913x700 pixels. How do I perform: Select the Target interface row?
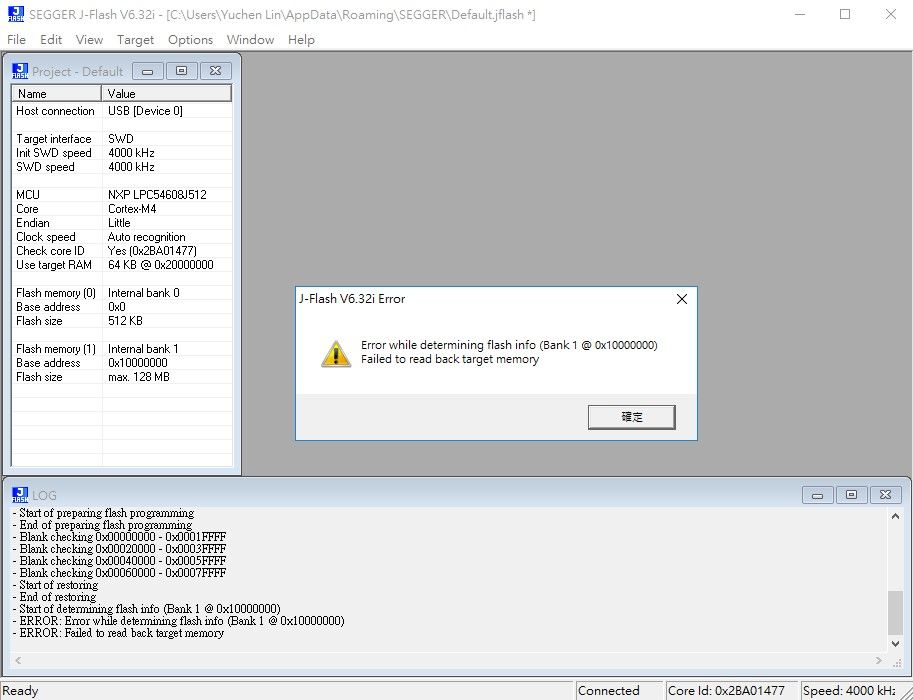[122, 139]
